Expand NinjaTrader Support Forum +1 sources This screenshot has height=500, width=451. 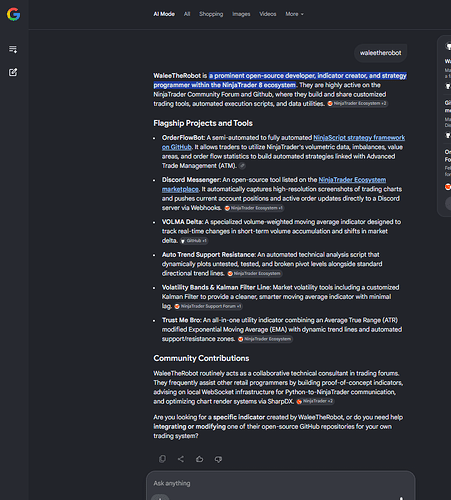tap(208, 306)
